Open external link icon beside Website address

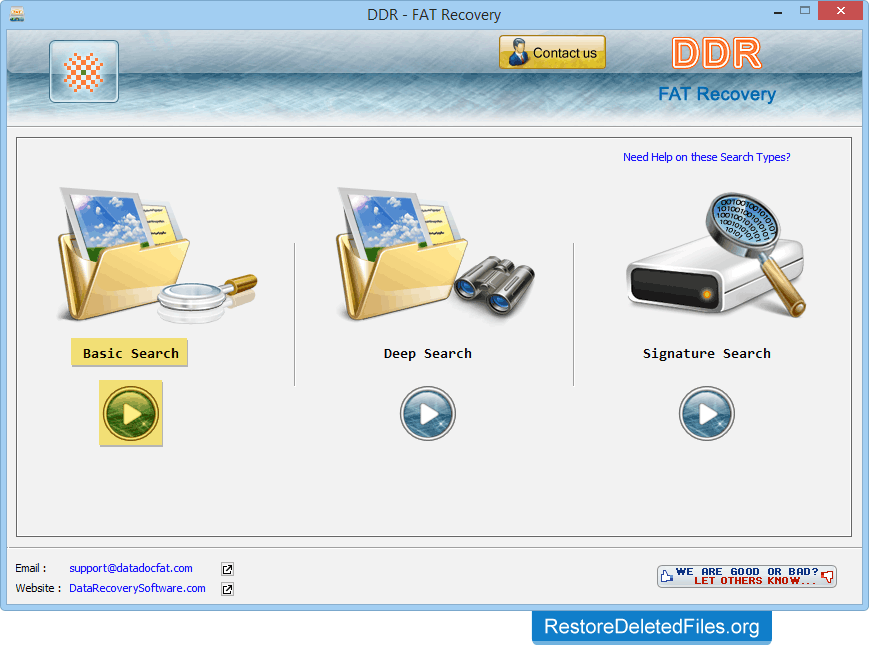click(227, 589)
